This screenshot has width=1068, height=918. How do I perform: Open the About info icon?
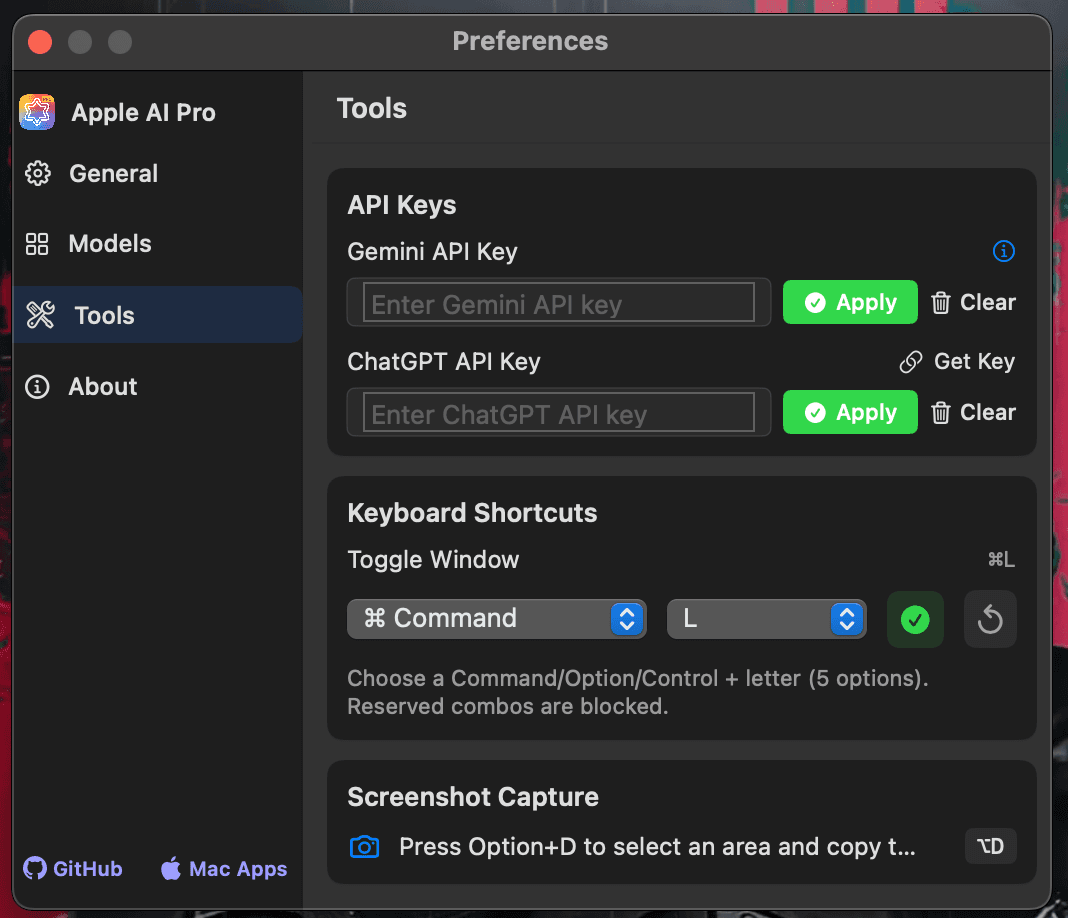pyautogui.click(x=37, y=386)
